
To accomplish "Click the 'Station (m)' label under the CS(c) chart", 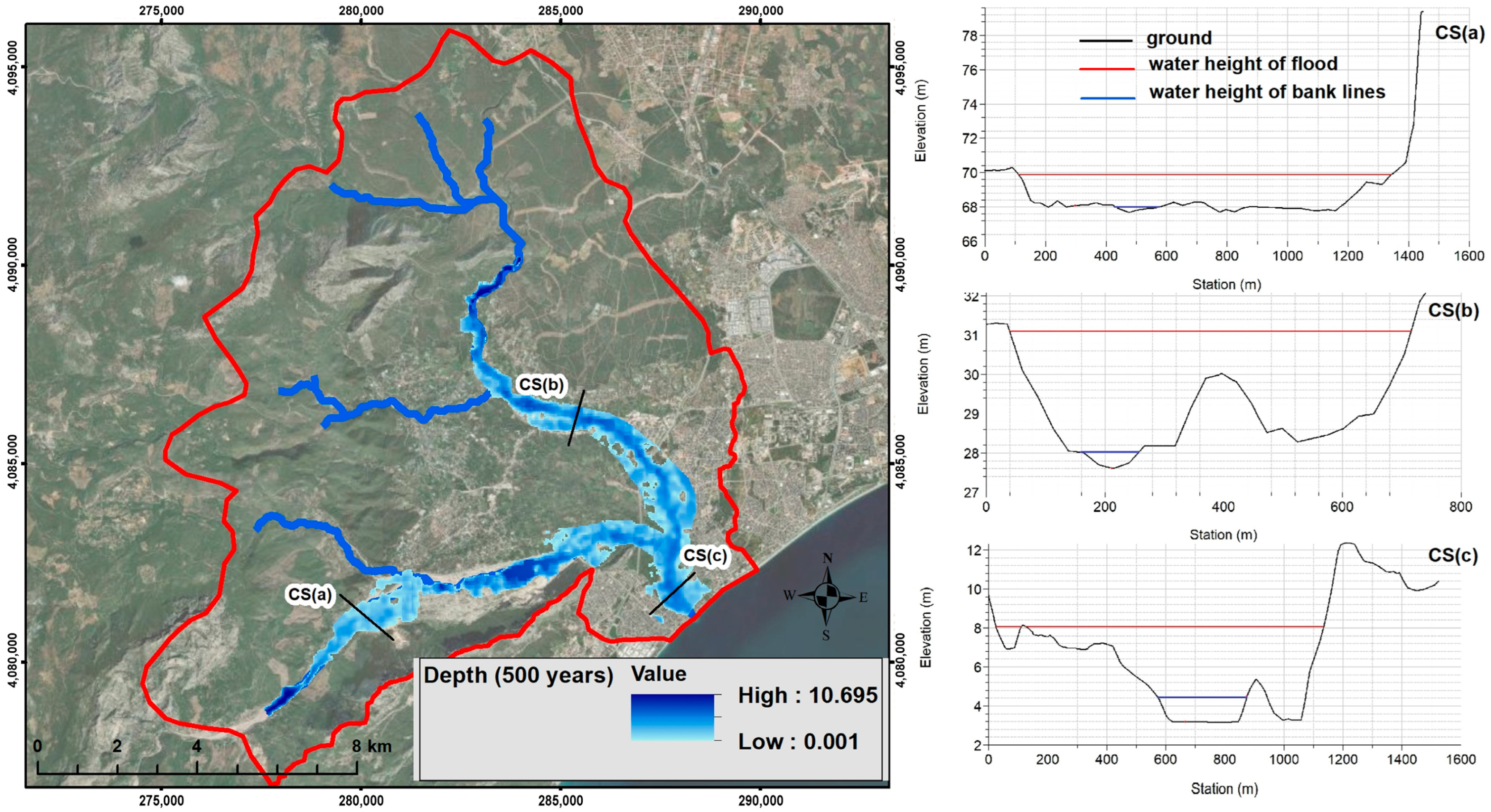I will pyautogui.click(x=1224, y=788).
